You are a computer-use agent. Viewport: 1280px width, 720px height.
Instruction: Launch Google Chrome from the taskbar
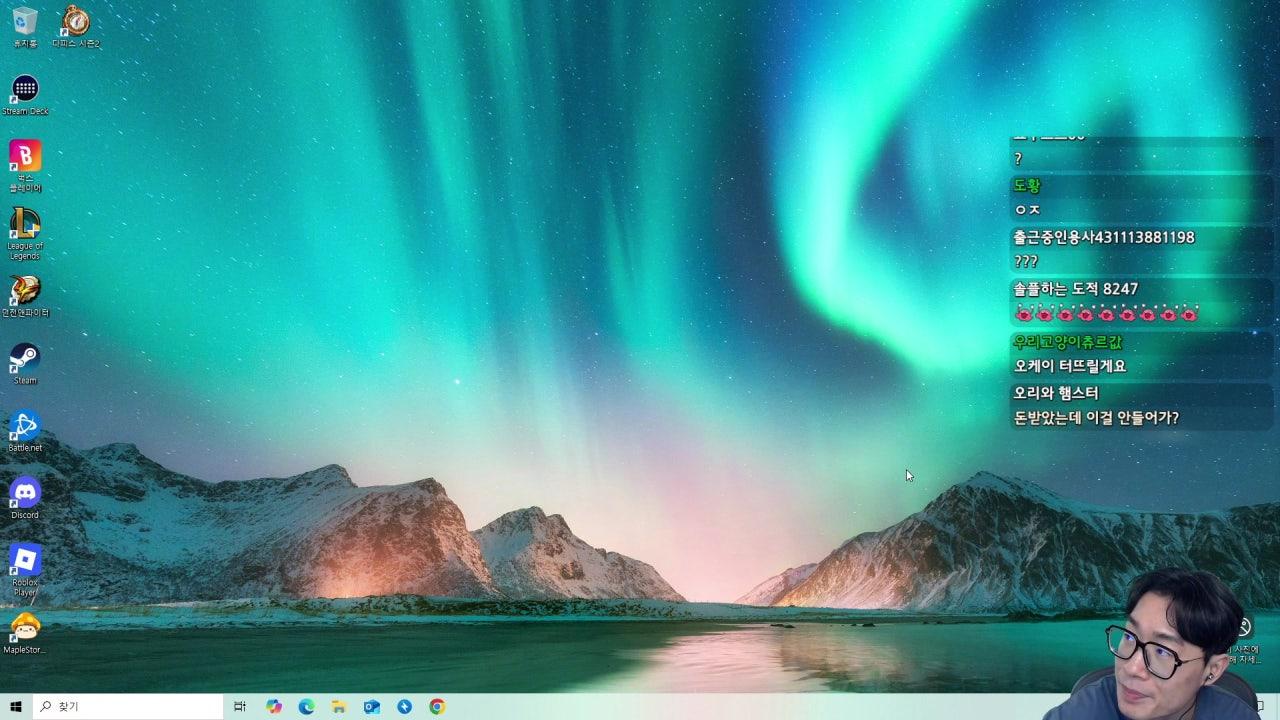(x=437, y=706)
